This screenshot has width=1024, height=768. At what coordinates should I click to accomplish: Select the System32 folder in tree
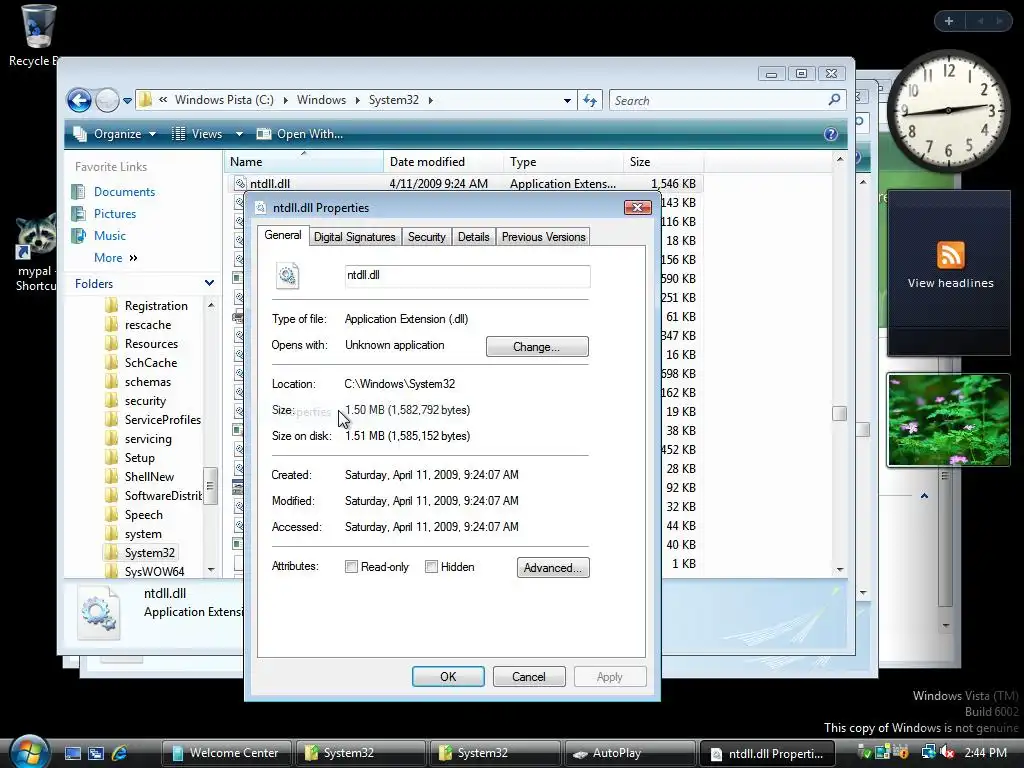click(150, 552)
